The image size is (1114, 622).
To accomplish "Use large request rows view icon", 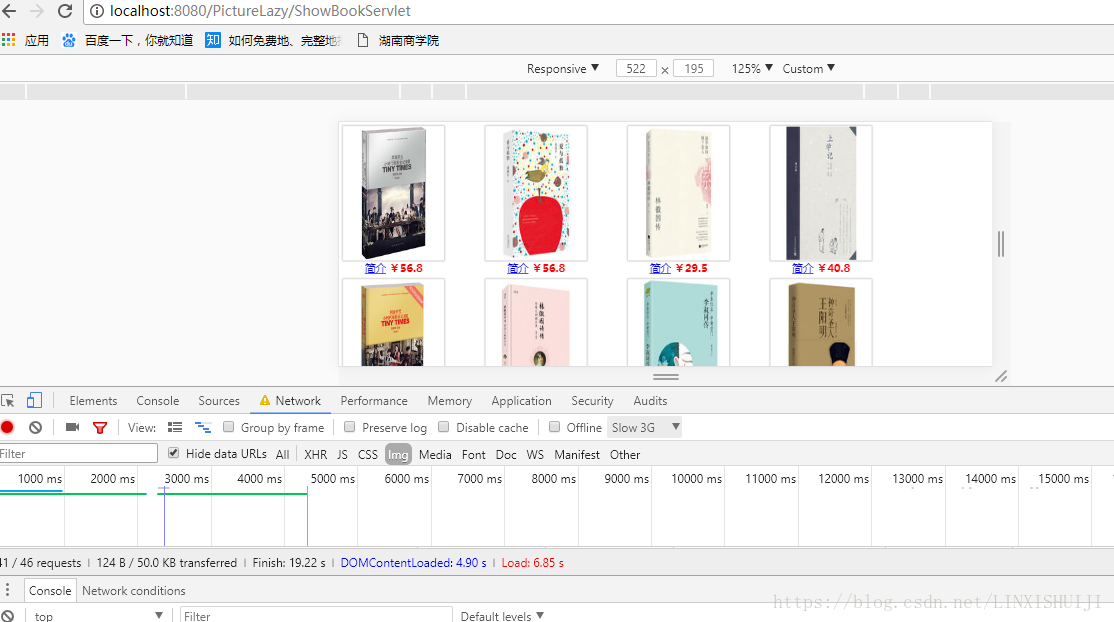I will tap(175, 427).
